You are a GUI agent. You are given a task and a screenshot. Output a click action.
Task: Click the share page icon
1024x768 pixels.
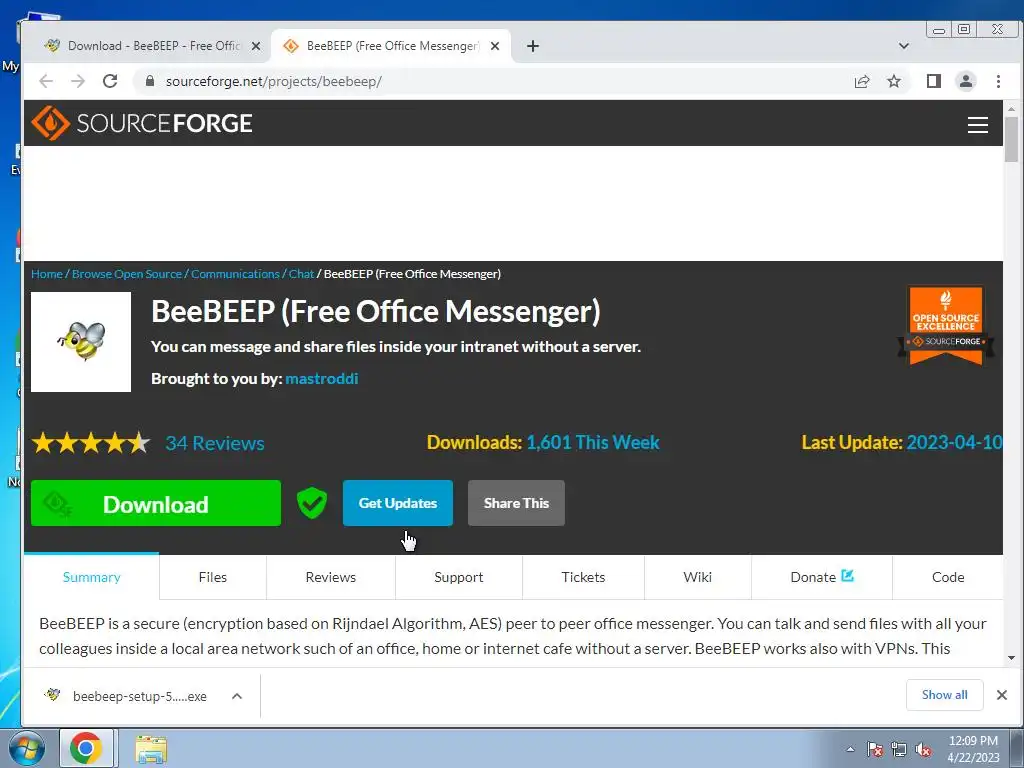(862, 81)
